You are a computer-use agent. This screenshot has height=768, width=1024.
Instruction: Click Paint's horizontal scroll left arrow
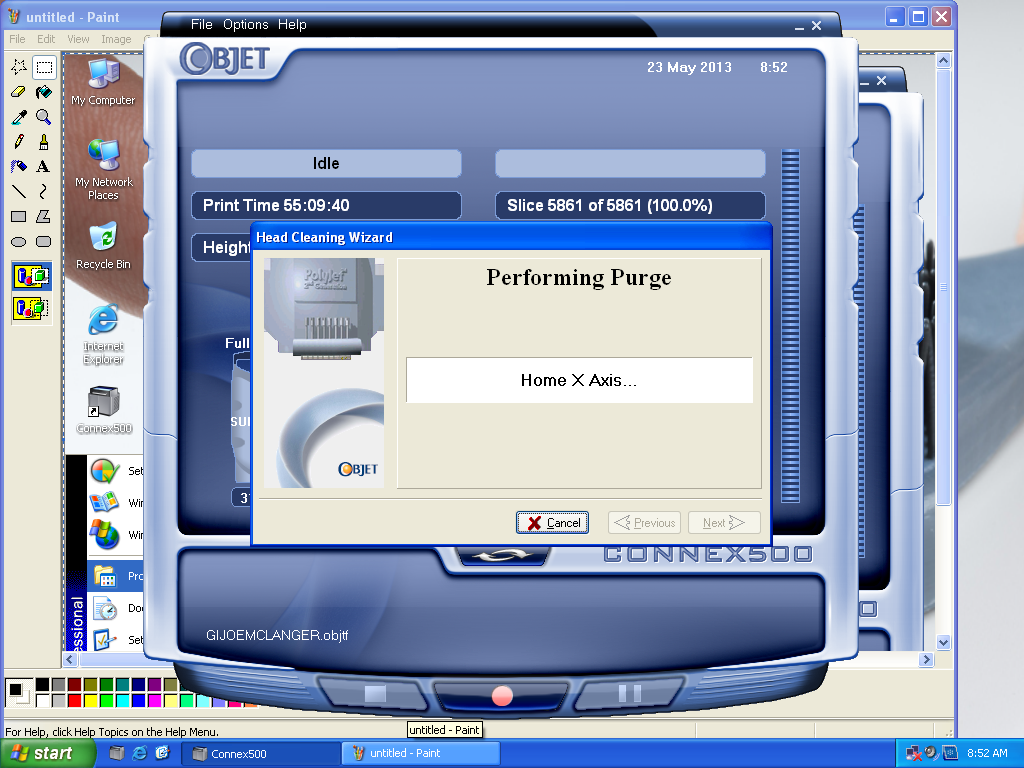[70, 660]
